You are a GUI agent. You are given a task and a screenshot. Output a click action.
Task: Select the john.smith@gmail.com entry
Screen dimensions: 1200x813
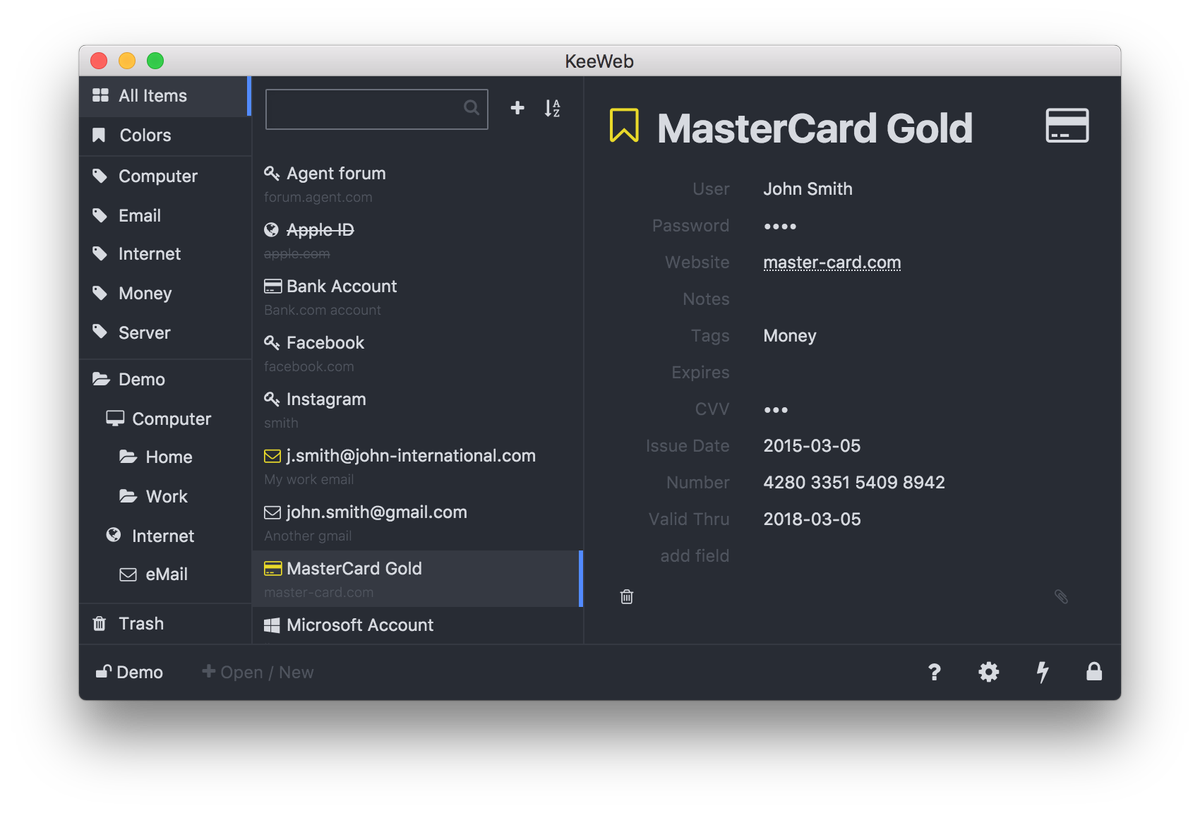pos(417,523)
